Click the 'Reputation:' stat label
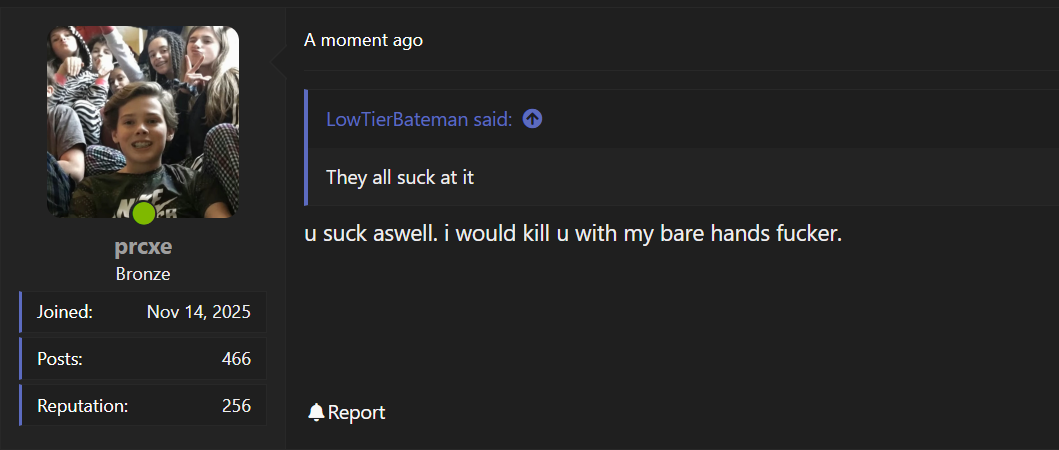 (82, 405)
